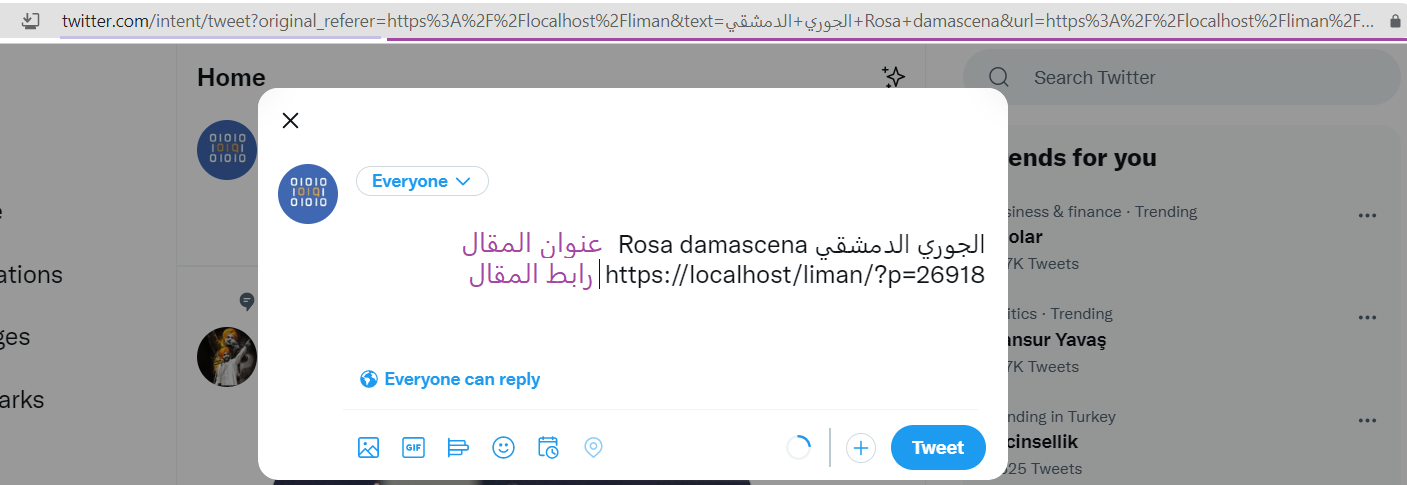Screen dimensions: 1407x485
Task: Open the emoji picker icon
Action: (x=503, y=448)
